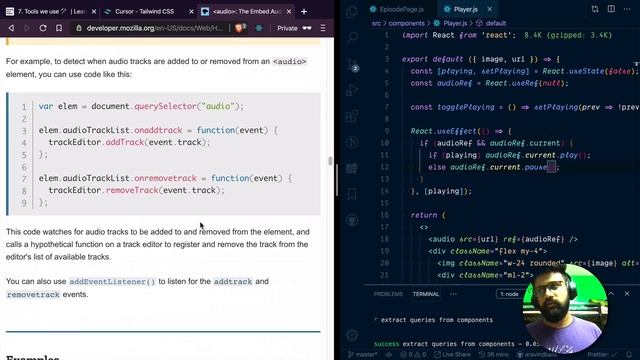Click the 'default' breadcrumb symbol
Image resolution: width=640 pixels, height=360 pixels.
(x=496, y=23)
